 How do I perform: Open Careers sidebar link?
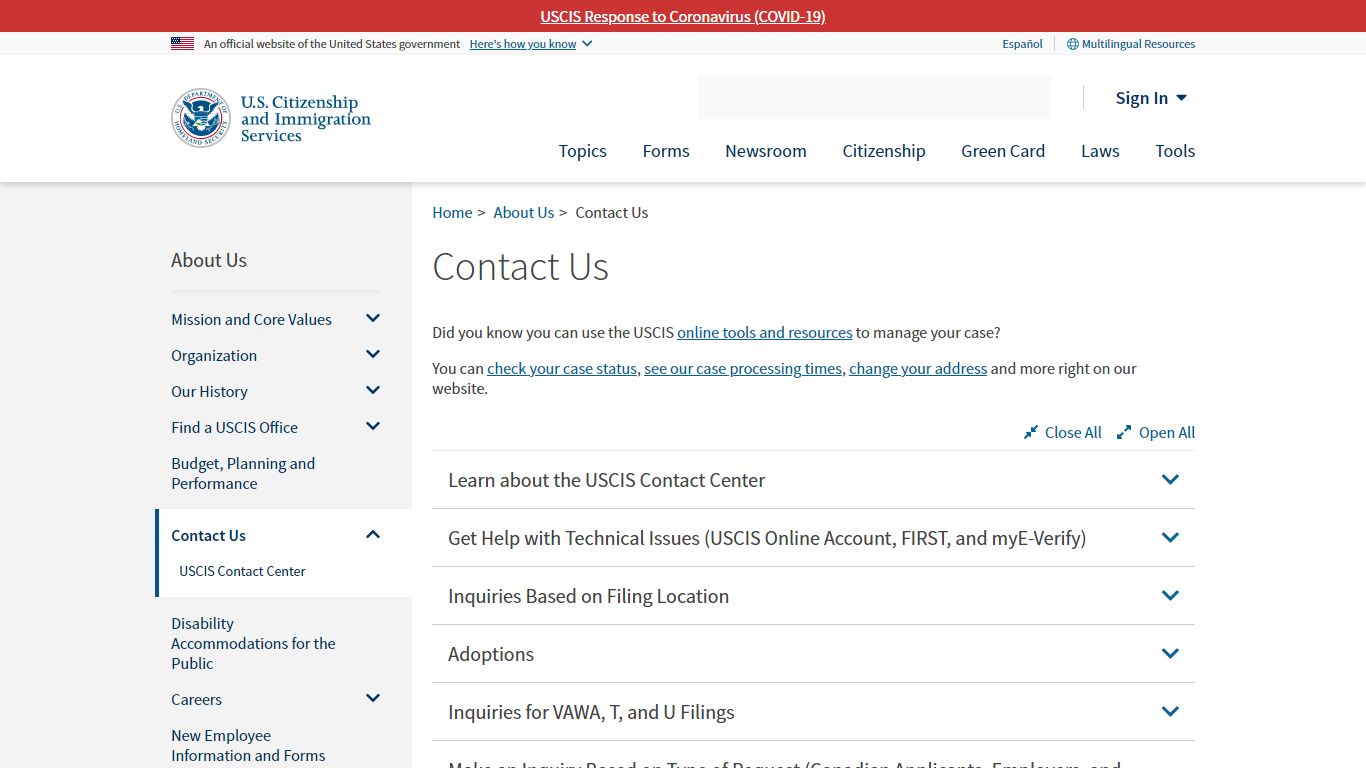[x=196, y=699]
